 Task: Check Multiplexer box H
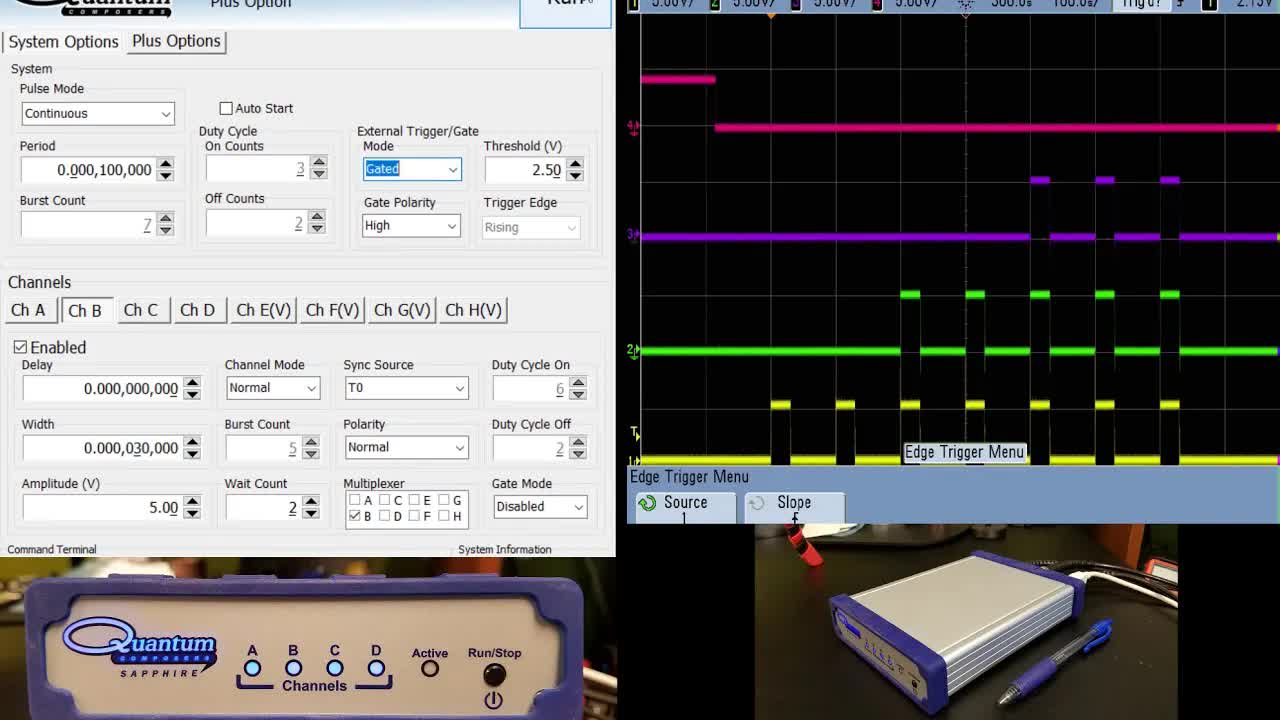coord(443,516)
